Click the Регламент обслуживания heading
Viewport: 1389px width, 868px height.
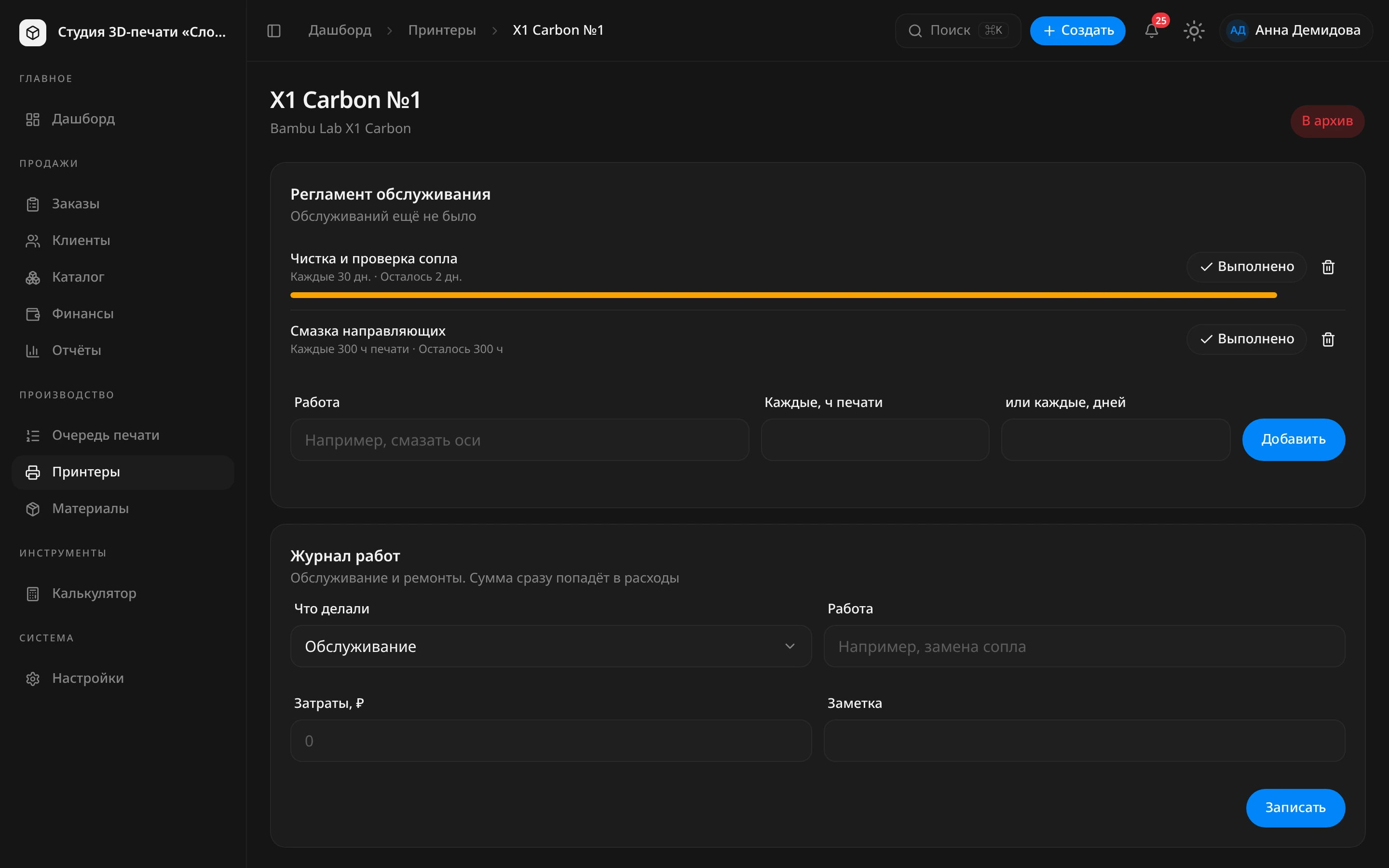click(390, 195)
